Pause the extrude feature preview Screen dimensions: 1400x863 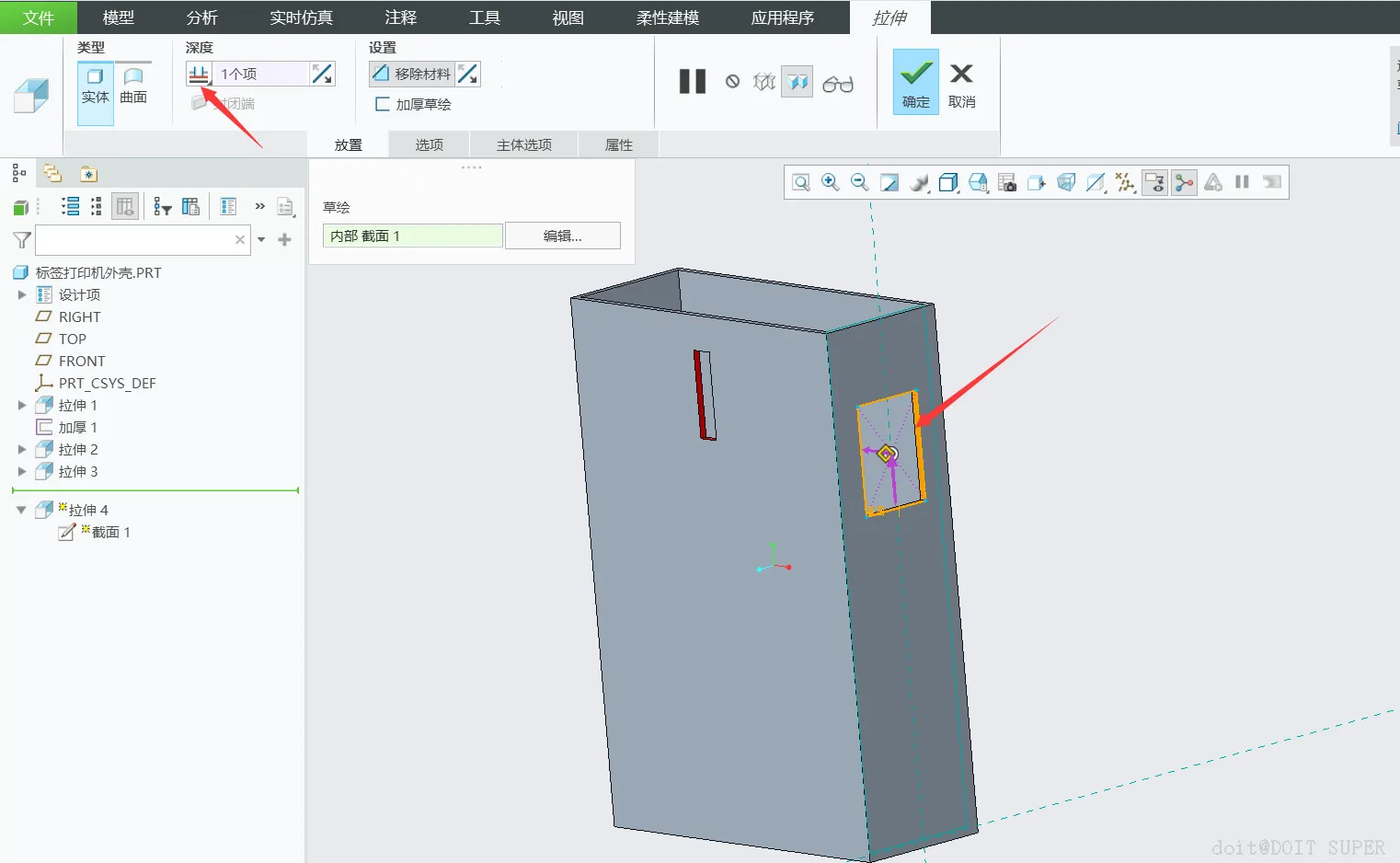tap(692, 82)
